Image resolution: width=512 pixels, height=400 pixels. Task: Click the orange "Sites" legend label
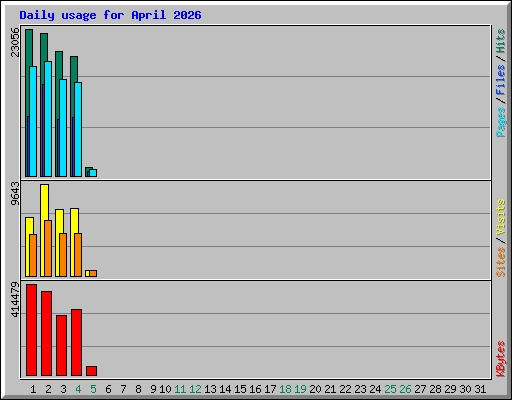coord(501,262)
